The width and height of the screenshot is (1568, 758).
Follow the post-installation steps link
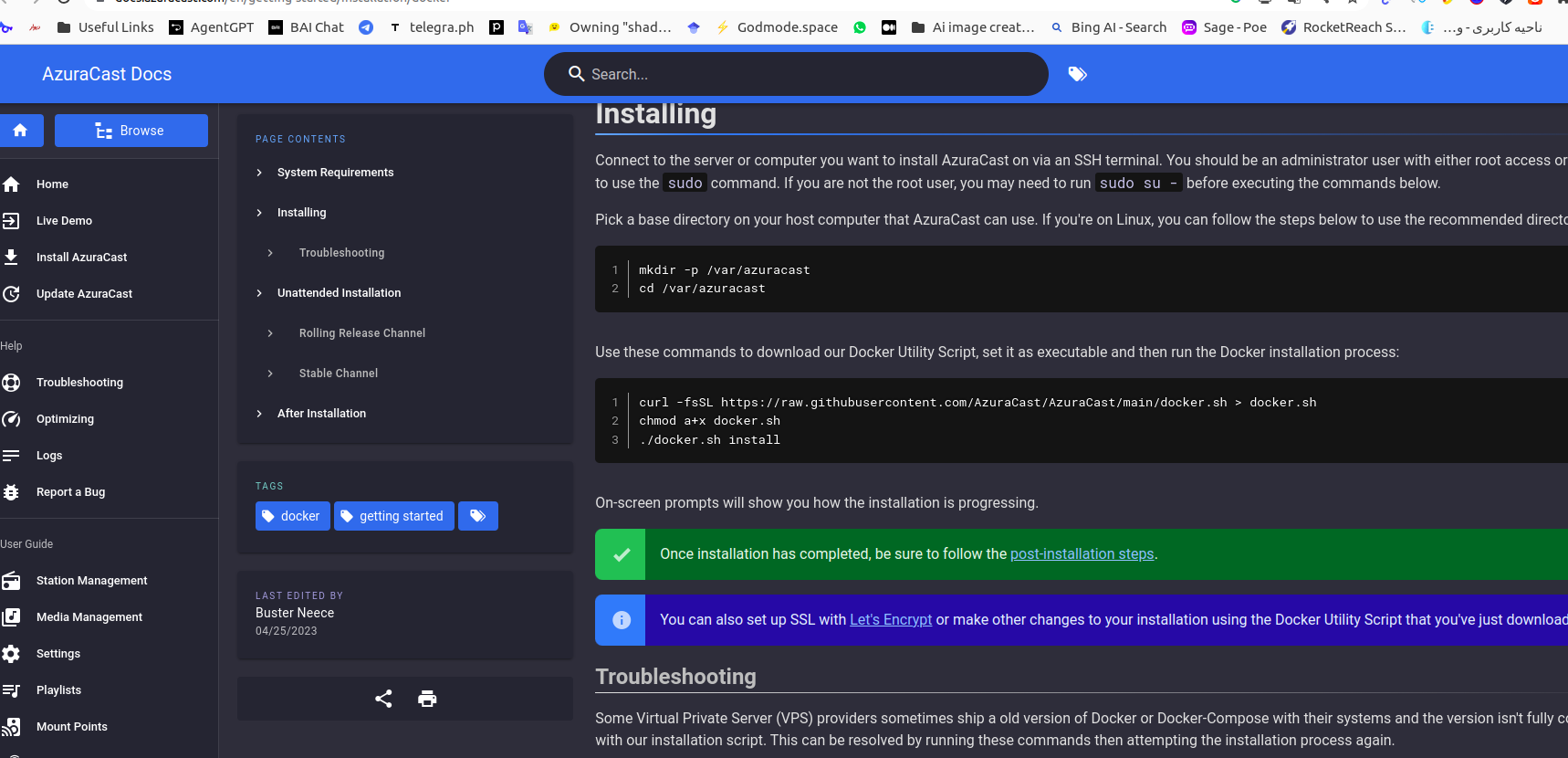1082,554
